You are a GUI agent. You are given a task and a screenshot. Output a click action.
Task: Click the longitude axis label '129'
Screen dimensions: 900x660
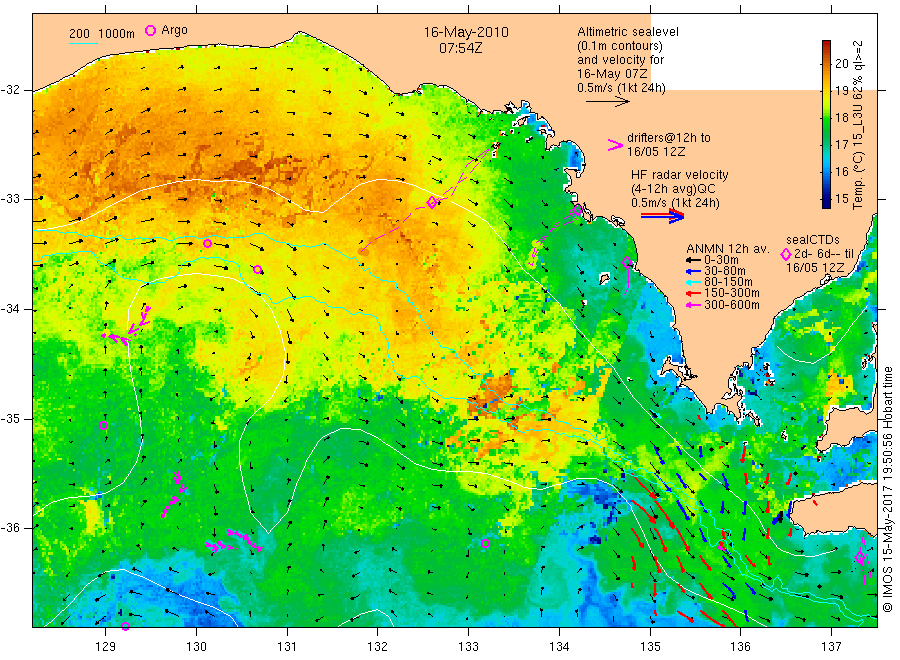pyautogui.click(x=106, y=647)
